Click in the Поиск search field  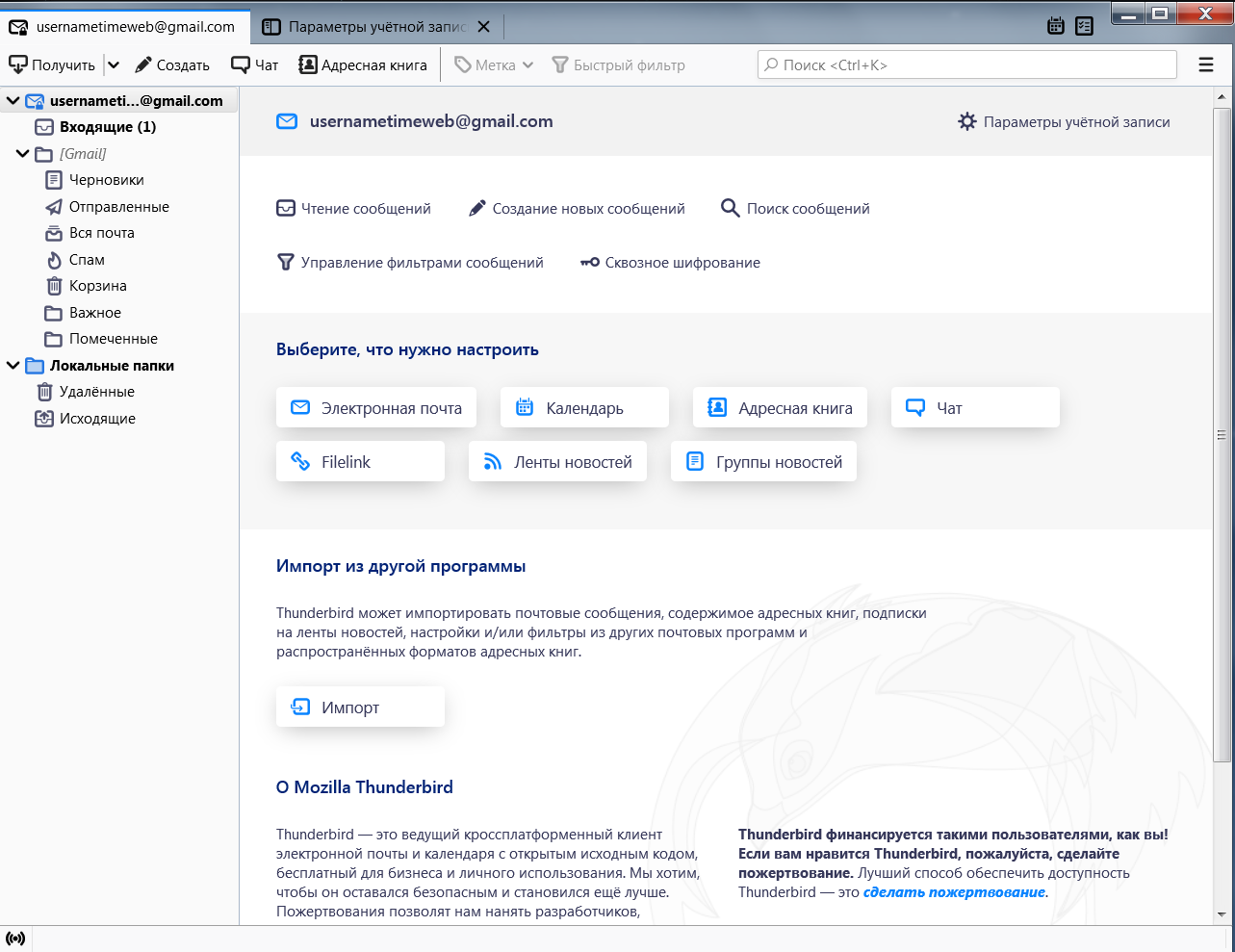point(966,64)
